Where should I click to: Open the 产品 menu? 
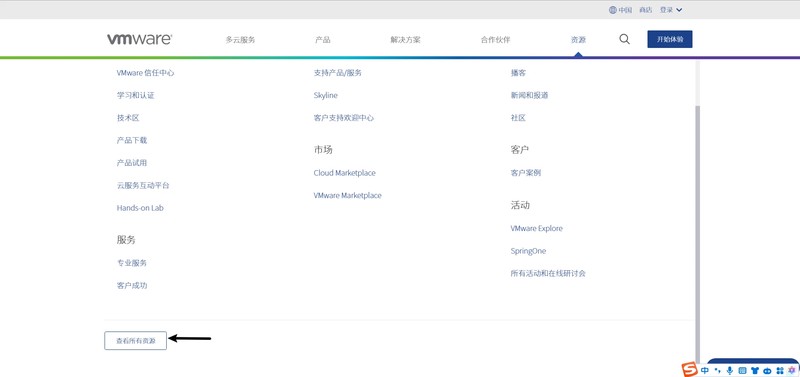(322, 40)
